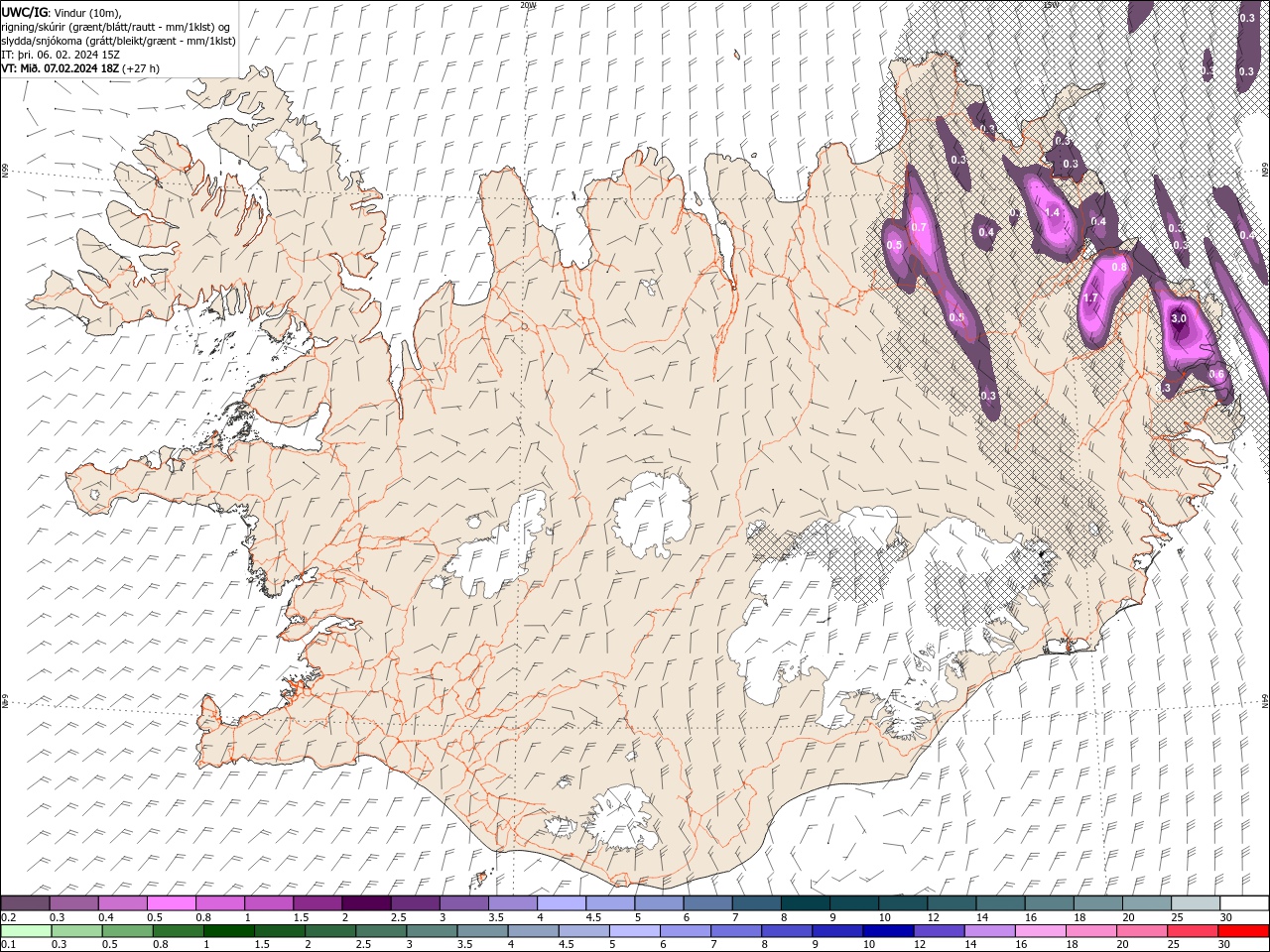Click the 3.0 snowfall maximum label
This screenshot has height=952, width=1270.
[x=1179, y=319]
